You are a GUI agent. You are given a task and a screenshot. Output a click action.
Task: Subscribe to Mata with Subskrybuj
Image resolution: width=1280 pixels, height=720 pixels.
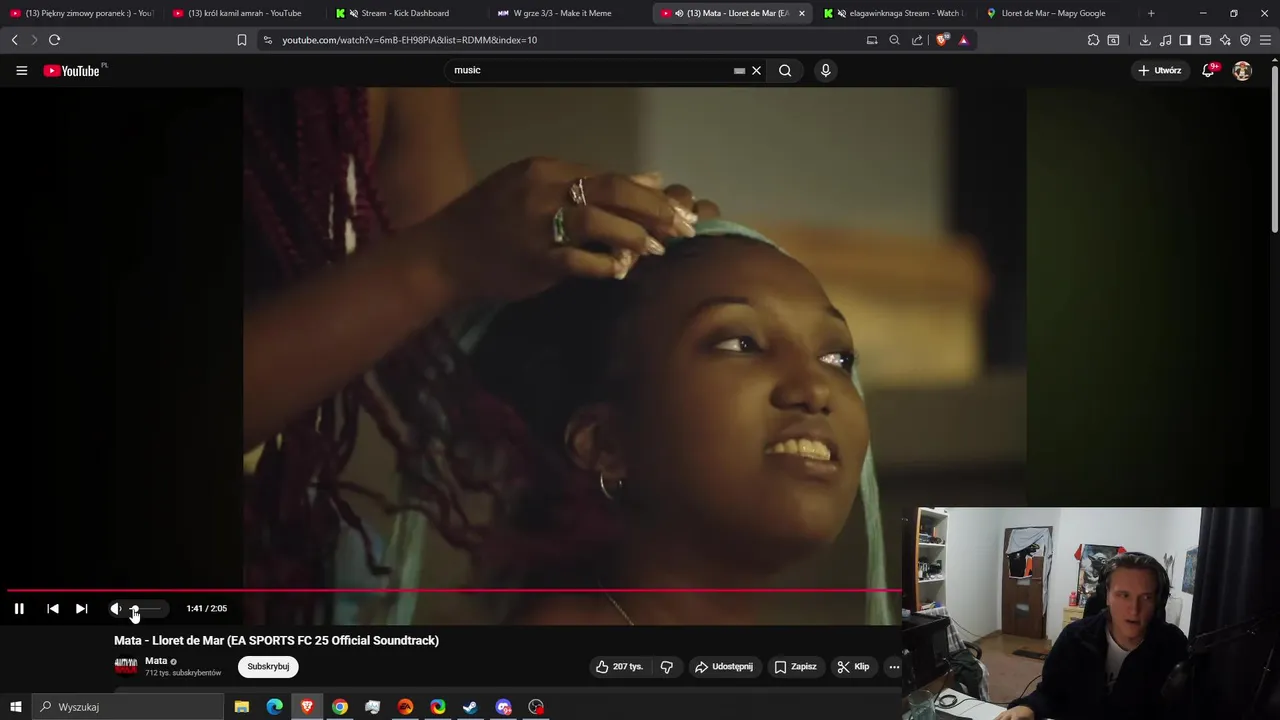tap(268, 667)
